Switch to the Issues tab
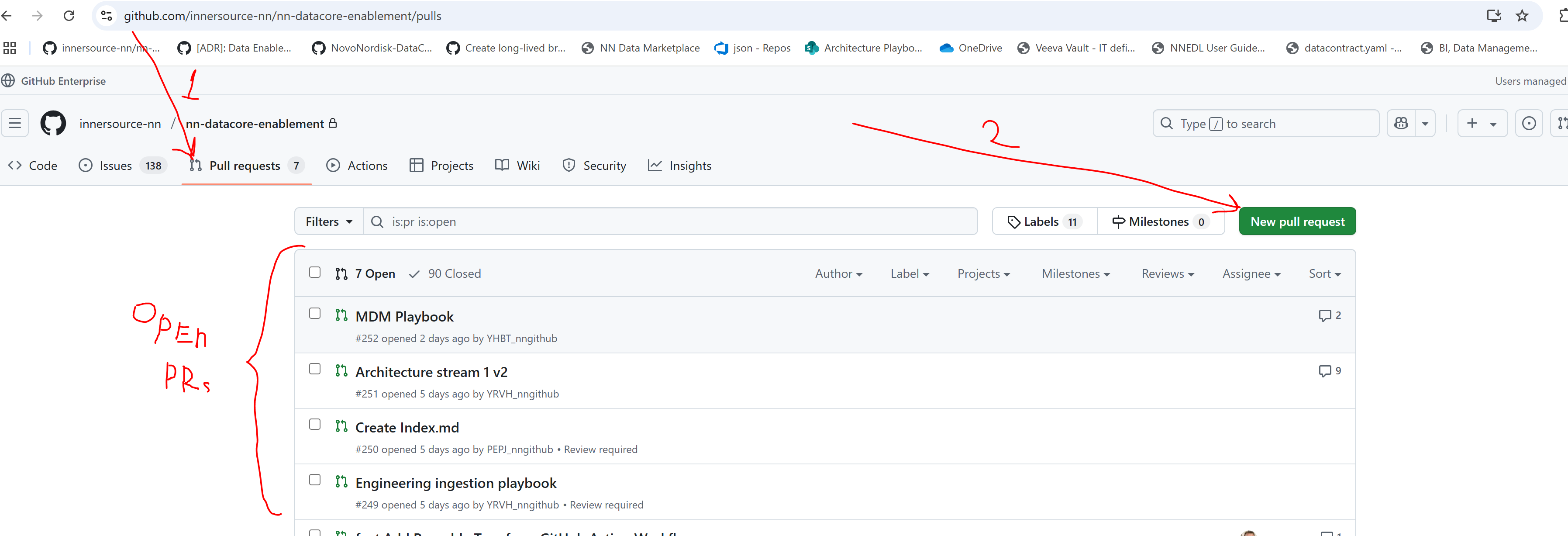Viewport: 1568px width, 536px height. [x=122, y=166]
